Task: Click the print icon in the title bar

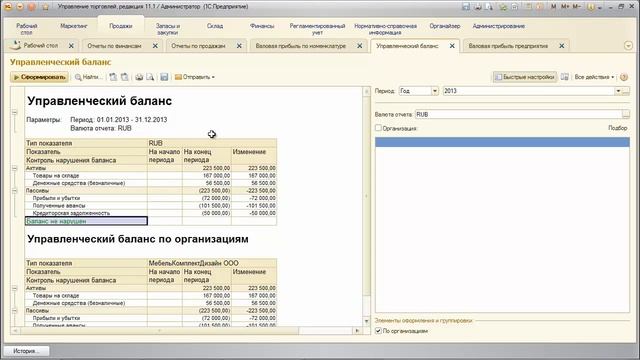Action: [477, 7]
